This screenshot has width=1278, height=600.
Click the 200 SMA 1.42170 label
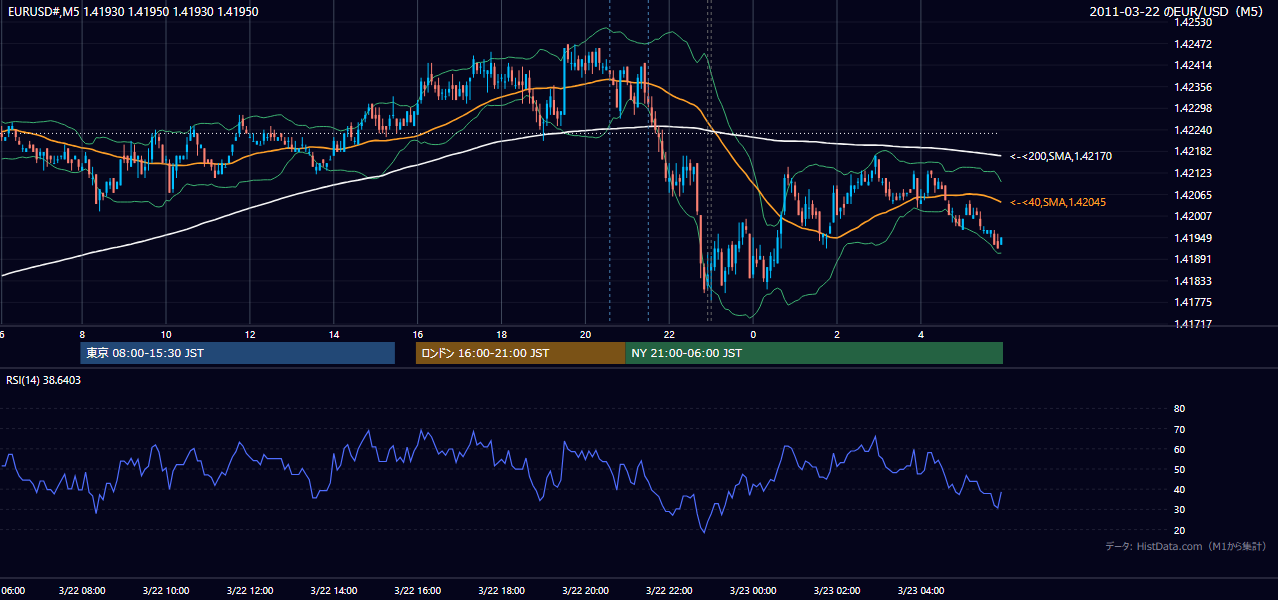(x=1061, y=156)
